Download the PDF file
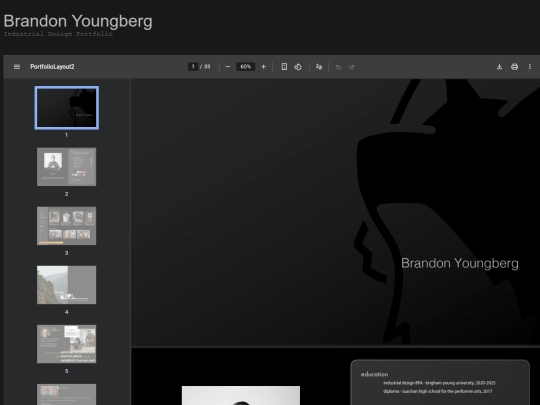The image size is (540, 405). point(499,67)
